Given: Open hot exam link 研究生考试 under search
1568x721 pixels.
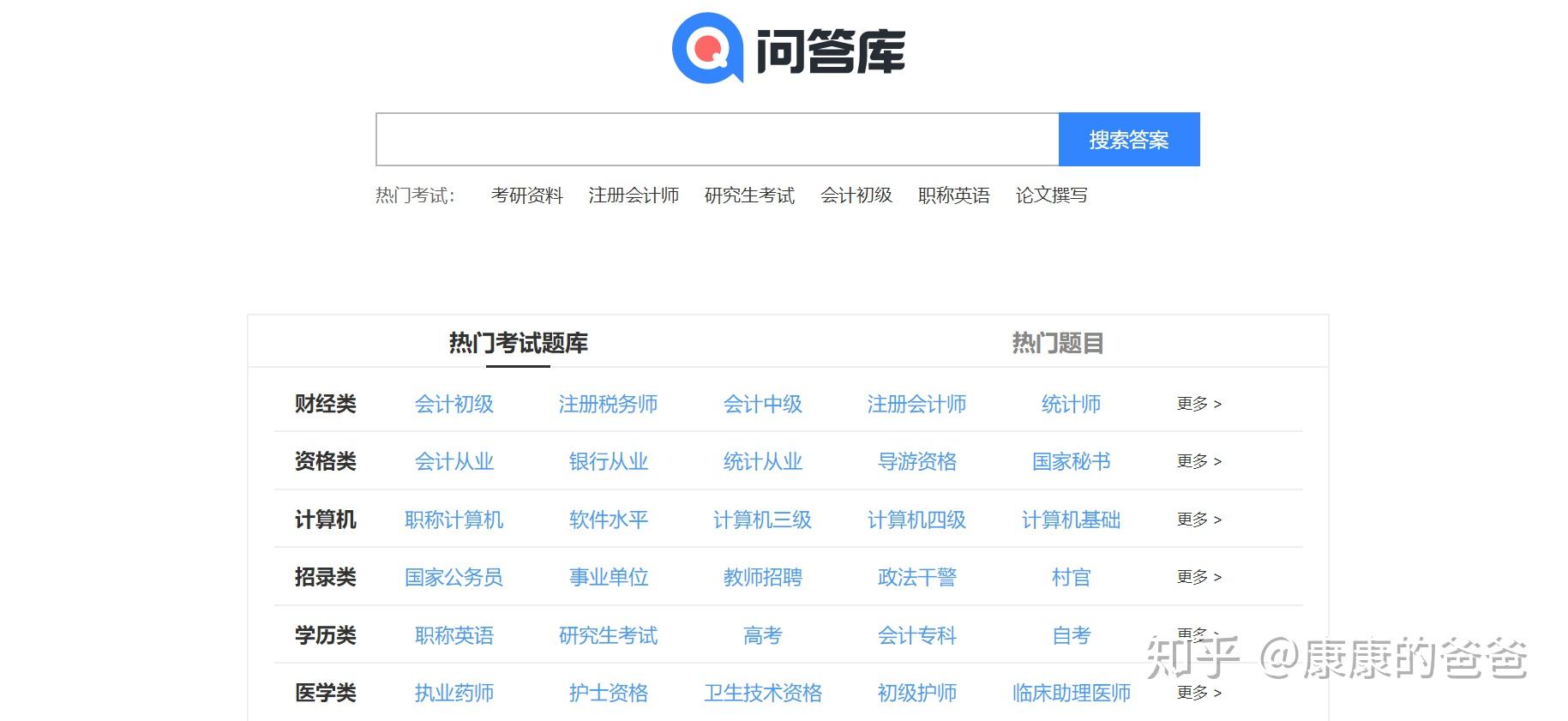Looking at the screenshot, I should [x=749, y=195].
